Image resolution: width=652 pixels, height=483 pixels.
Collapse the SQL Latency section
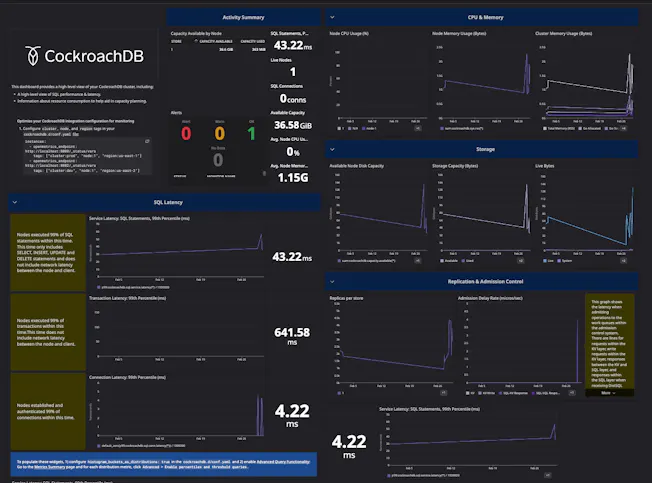[15, 202]
